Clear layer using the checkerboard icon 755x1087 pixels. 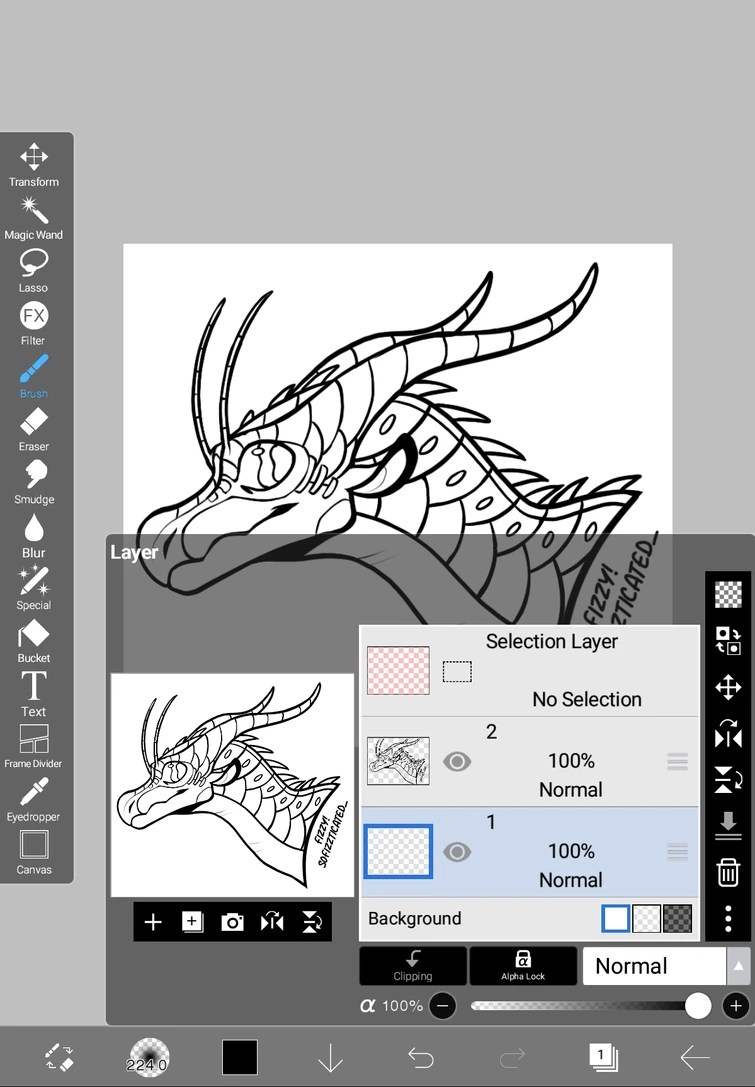(728, 594)
